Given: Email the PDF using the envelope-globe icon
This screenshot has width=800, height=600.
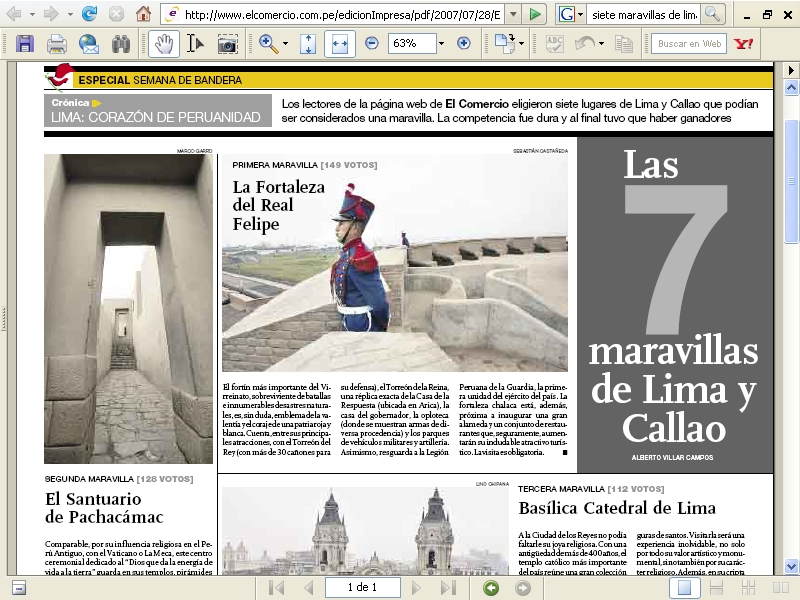Looking at the screenshot, I should [x=89, y=44].
